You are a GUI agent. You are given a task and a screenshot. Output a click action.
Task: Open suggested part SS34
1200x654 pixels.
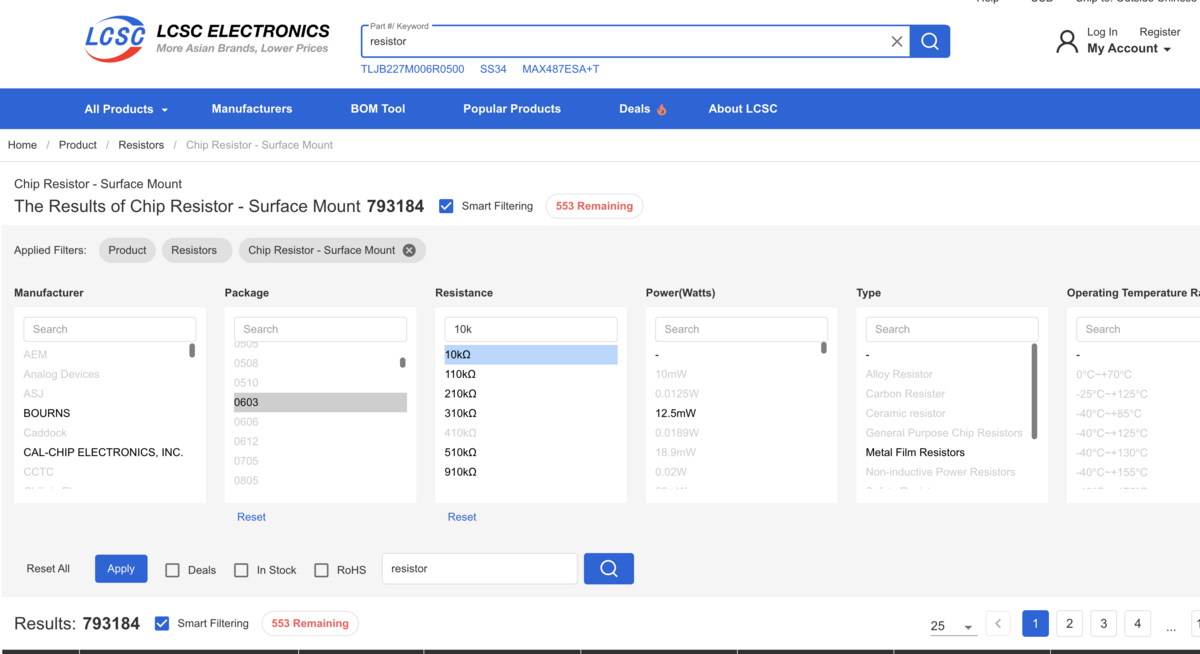click(493, 69)
